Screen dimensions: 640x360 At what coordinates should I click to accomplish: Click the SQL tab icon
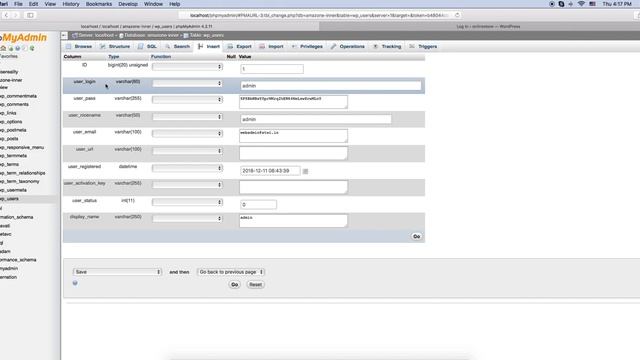[140, 47]
